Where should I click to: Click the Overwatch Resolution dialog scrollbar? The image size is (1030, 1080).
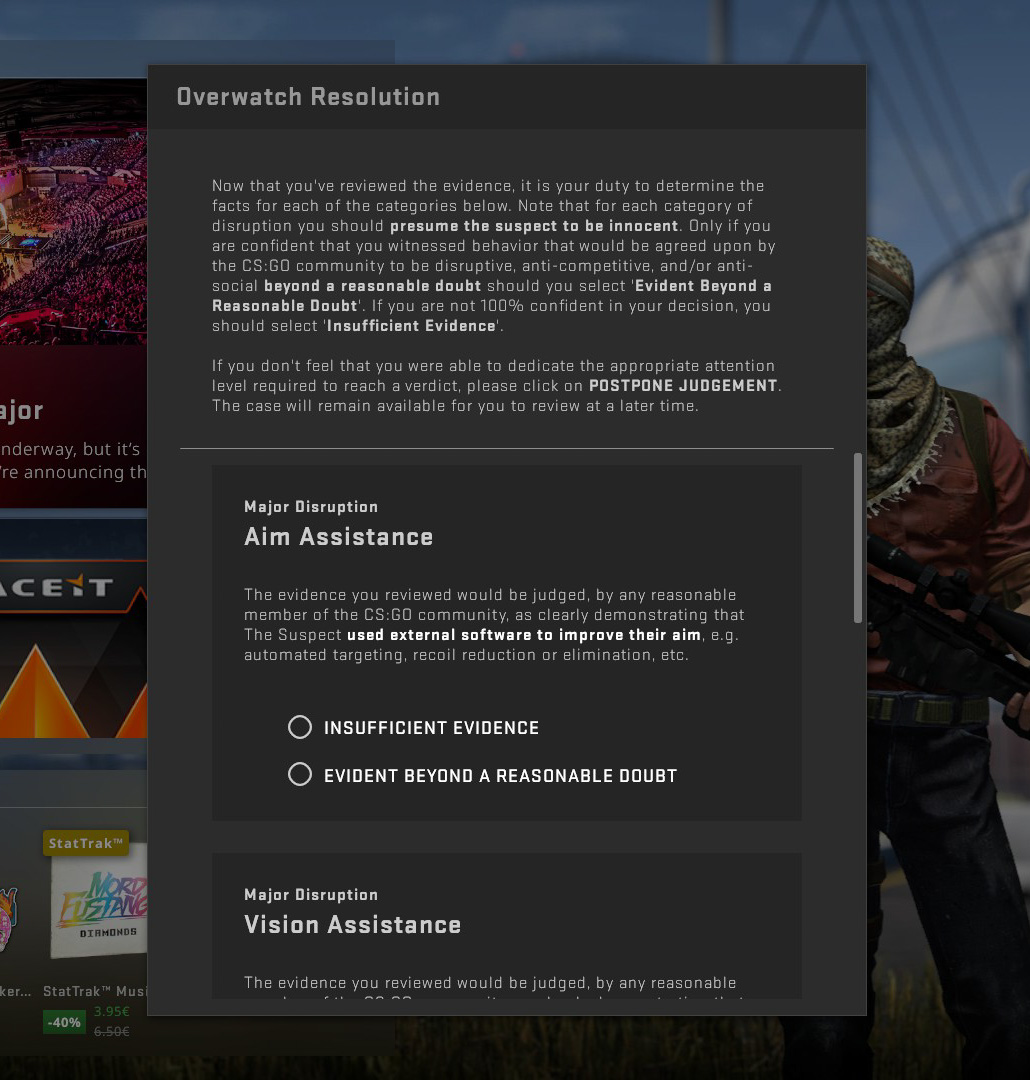pos(858,538)
